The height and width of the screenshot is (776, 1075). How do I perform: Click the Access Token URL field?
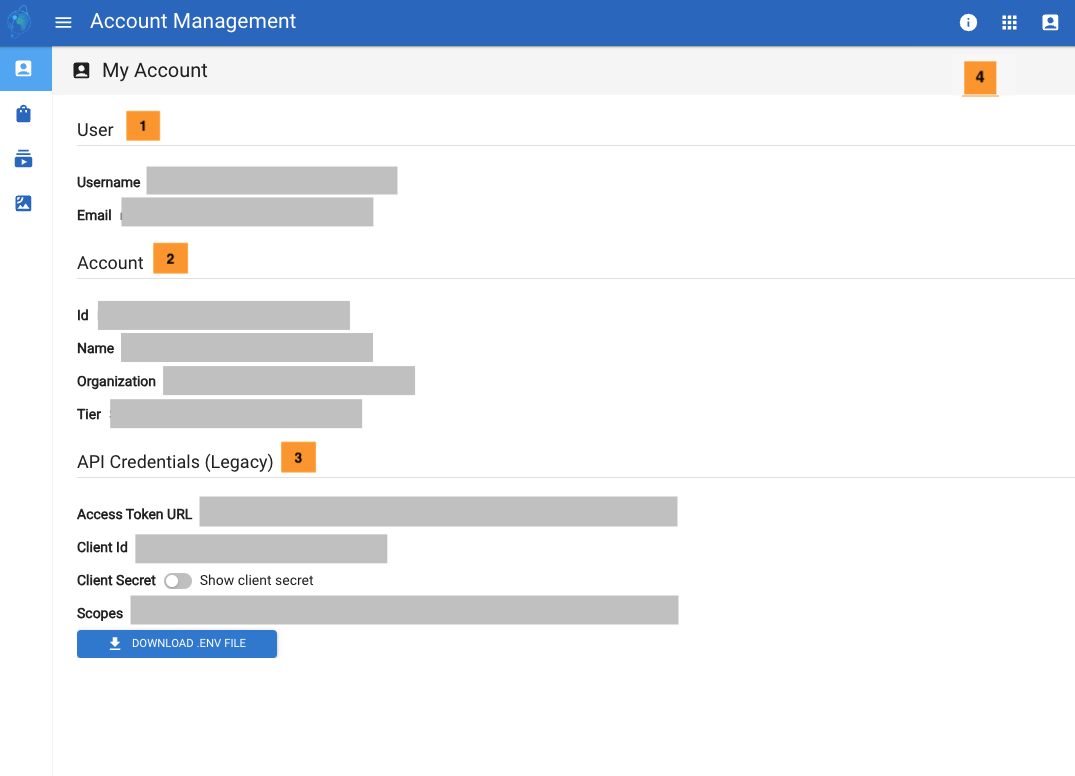click(438, 511)
